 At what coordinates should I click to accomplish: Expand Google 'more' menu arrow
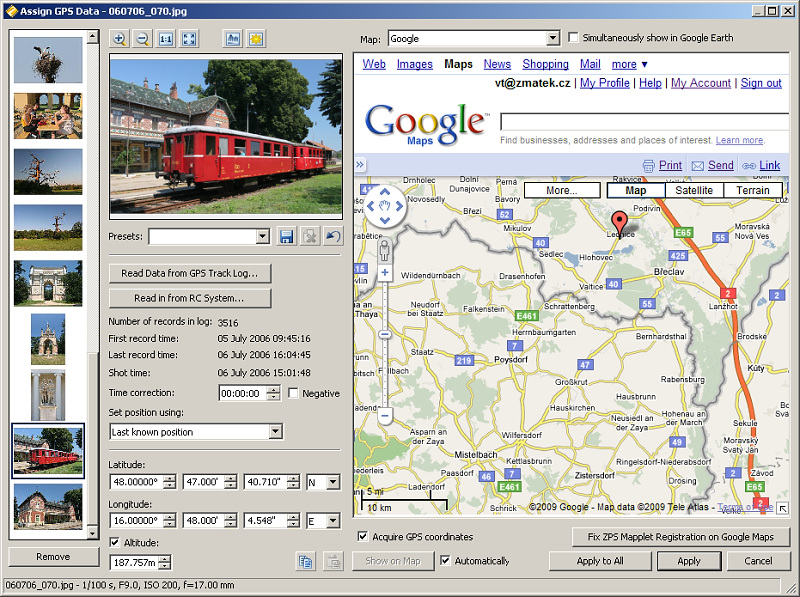(644, 64)
